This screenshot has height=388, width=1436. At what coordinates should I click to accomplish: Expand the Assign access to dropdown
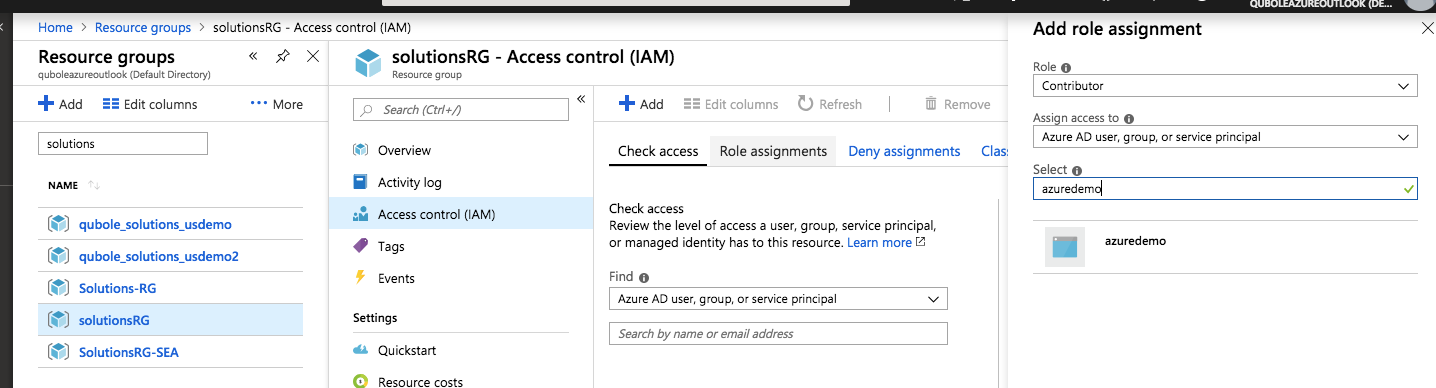click(1225, 137)
